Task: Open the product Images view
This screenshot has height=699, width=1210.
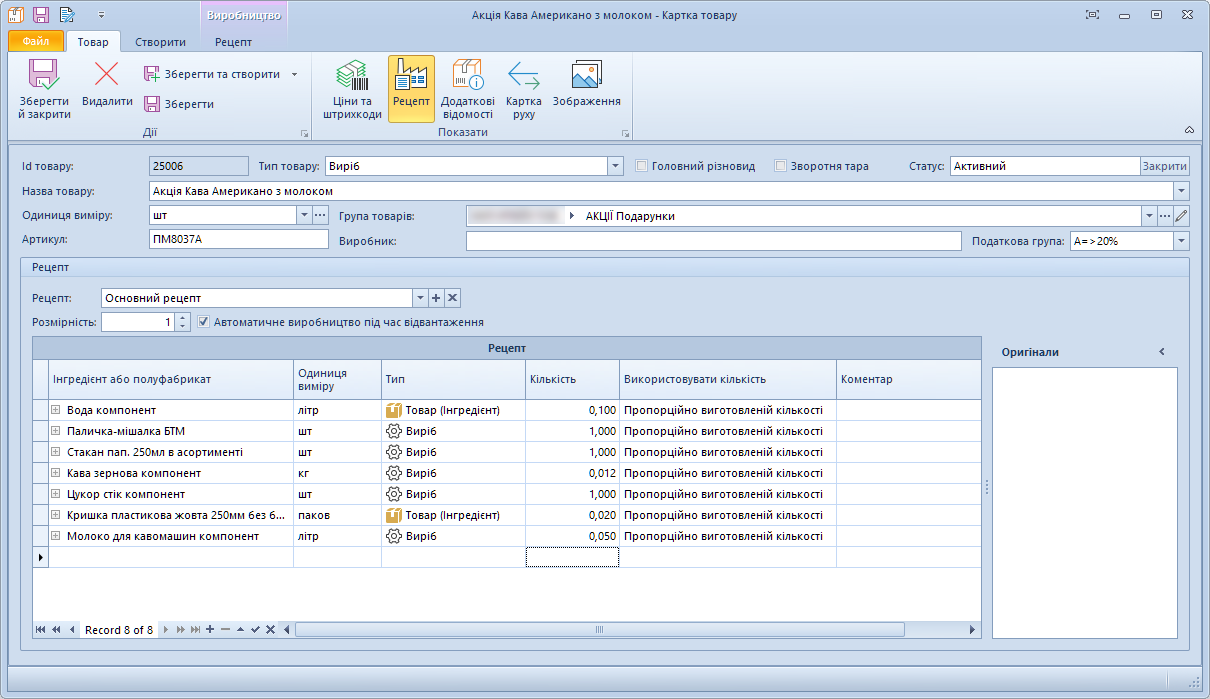Action: point(586,88)
